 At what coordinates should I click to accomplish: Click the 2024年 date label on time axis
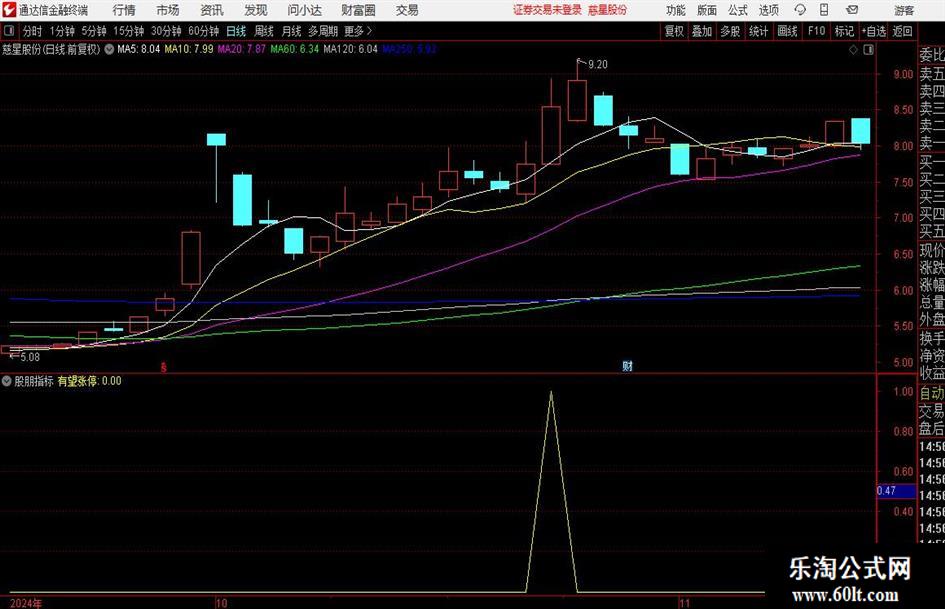tap(26, 604)
